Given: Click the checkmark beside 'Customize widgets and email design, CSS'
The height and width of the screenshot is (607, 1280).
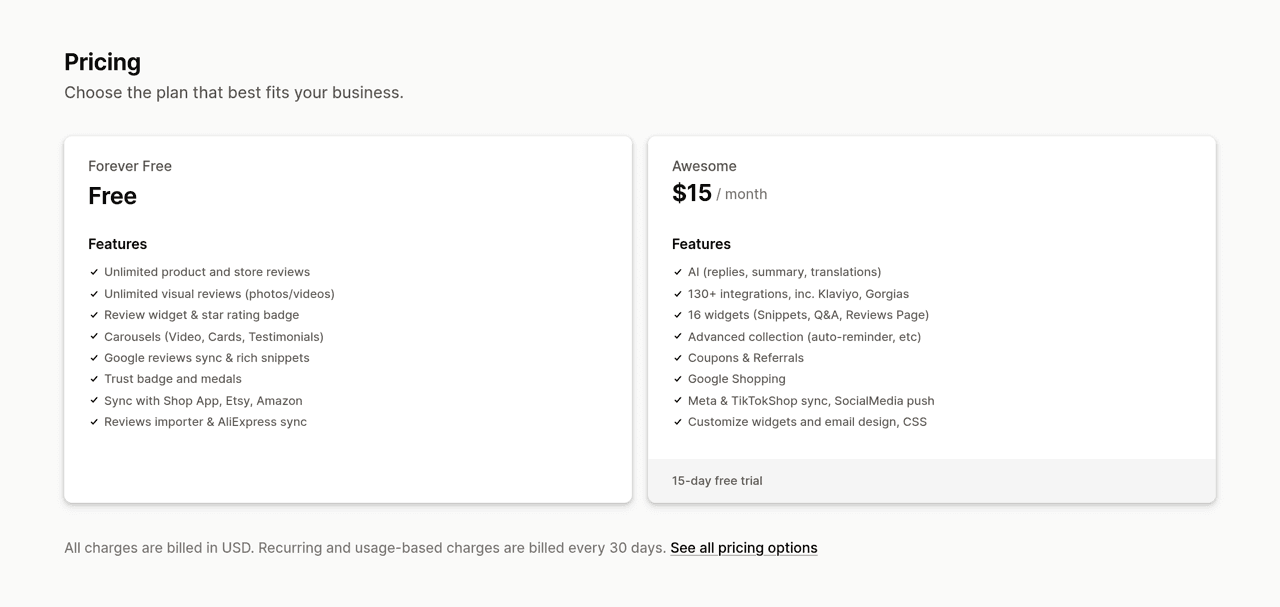Looking at the screenshot, I should click(x=678, y=422).
